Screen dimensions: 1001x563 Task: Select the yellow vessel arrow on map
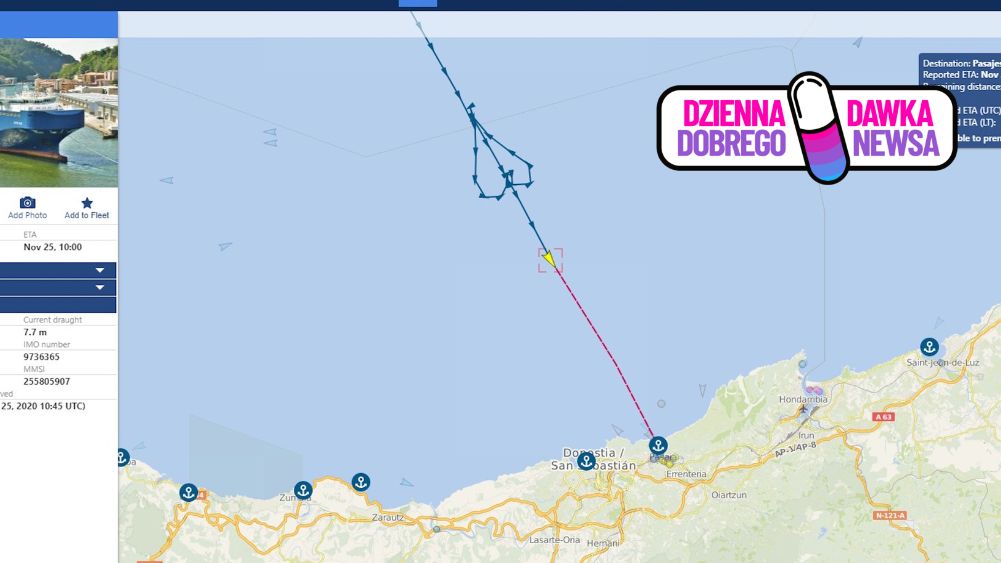click(549, 259)
